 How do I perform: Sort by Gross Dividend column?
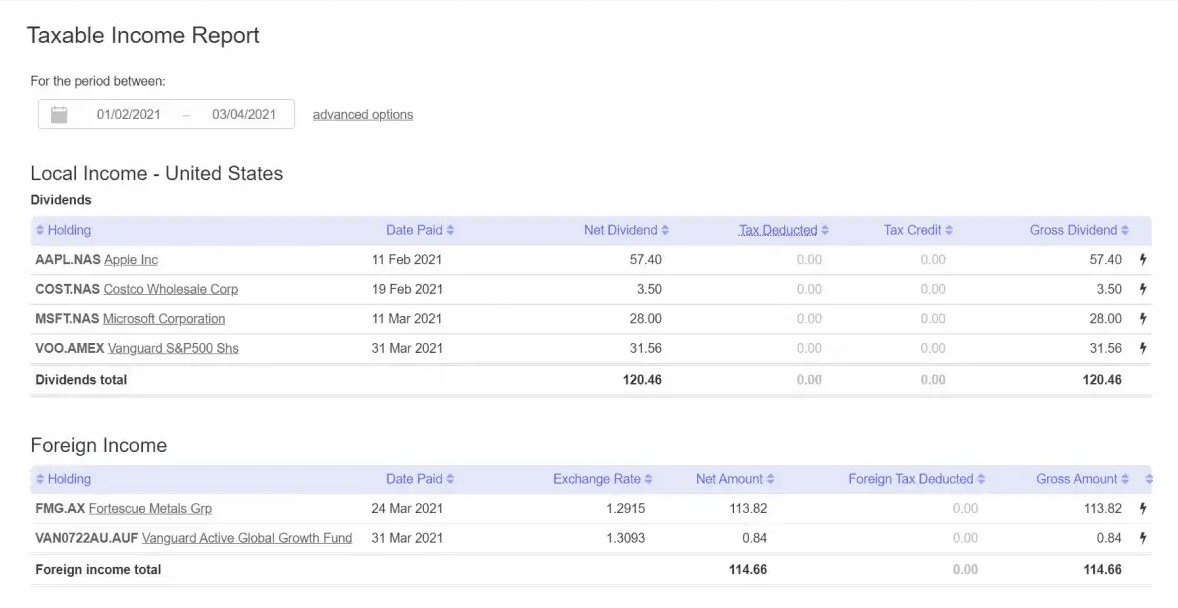coord(1079,230)
